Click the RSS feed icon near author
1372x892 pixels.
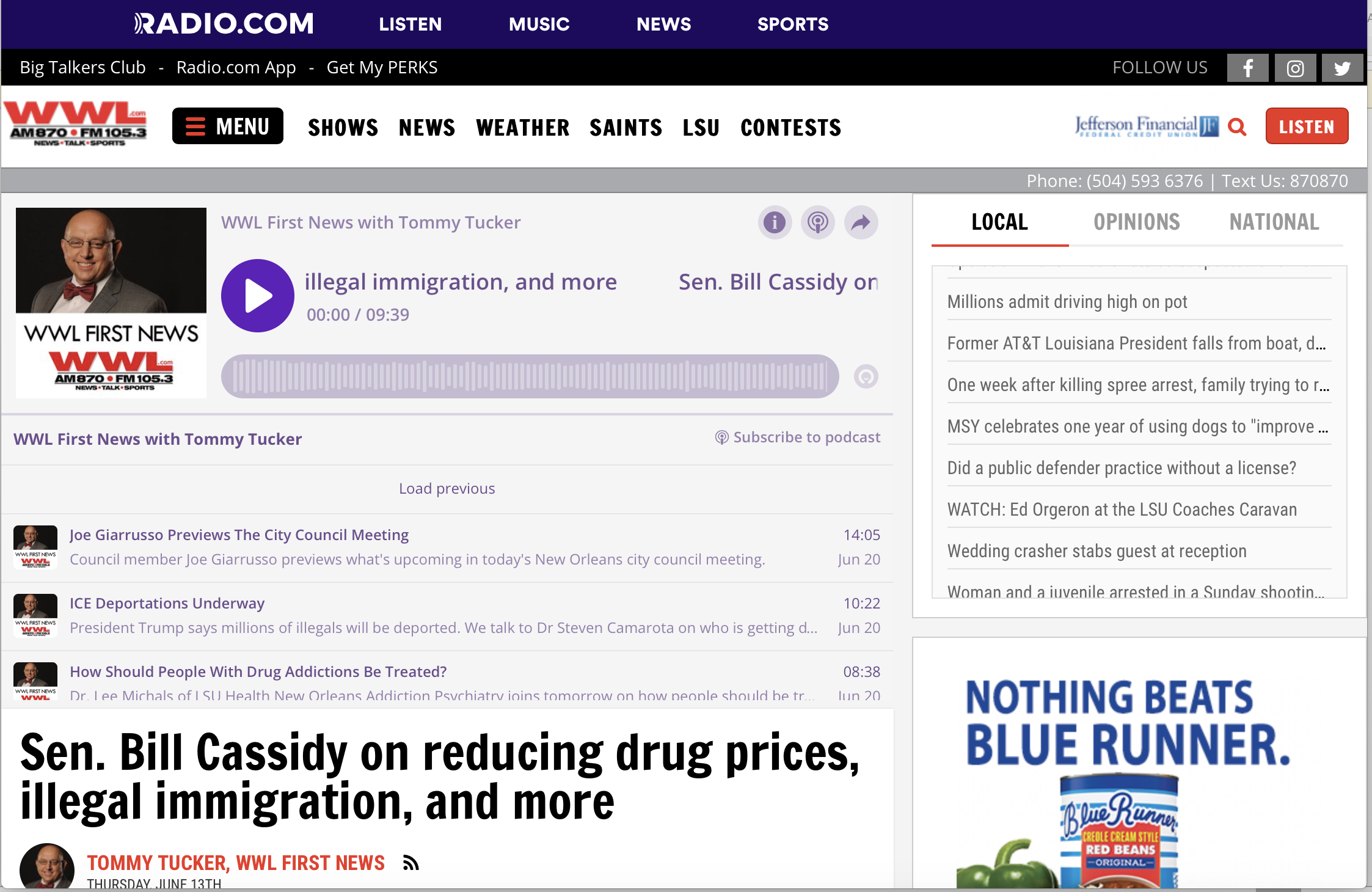click(411, 863)
